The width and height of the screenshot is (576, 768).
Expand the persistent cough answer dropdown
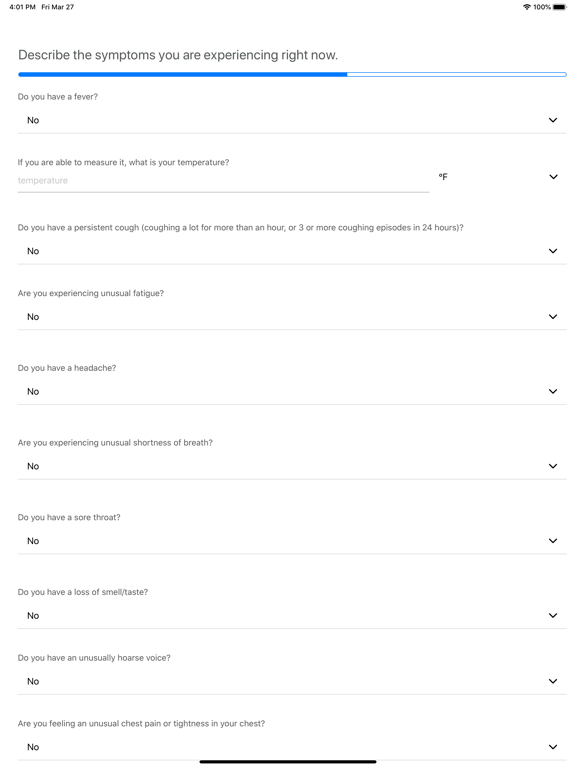[292, 251]
